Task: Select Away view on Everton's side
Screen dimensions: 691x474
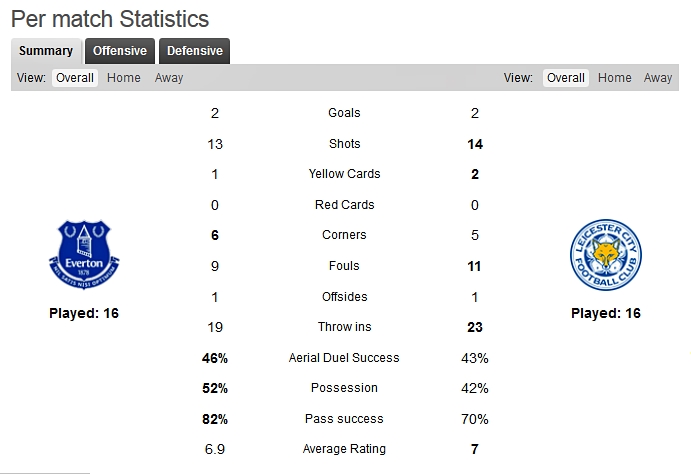Action: (169, 78)
